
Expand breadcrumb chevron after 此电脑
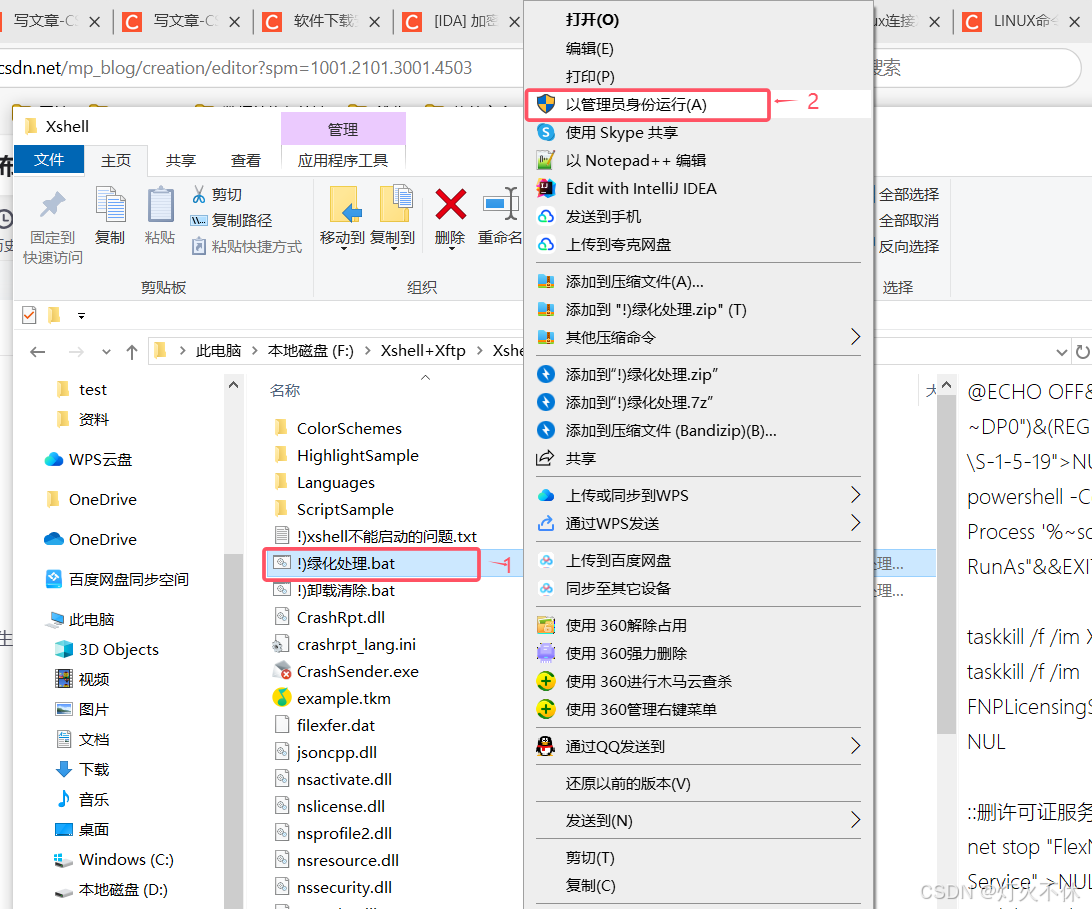coord(254,351)
